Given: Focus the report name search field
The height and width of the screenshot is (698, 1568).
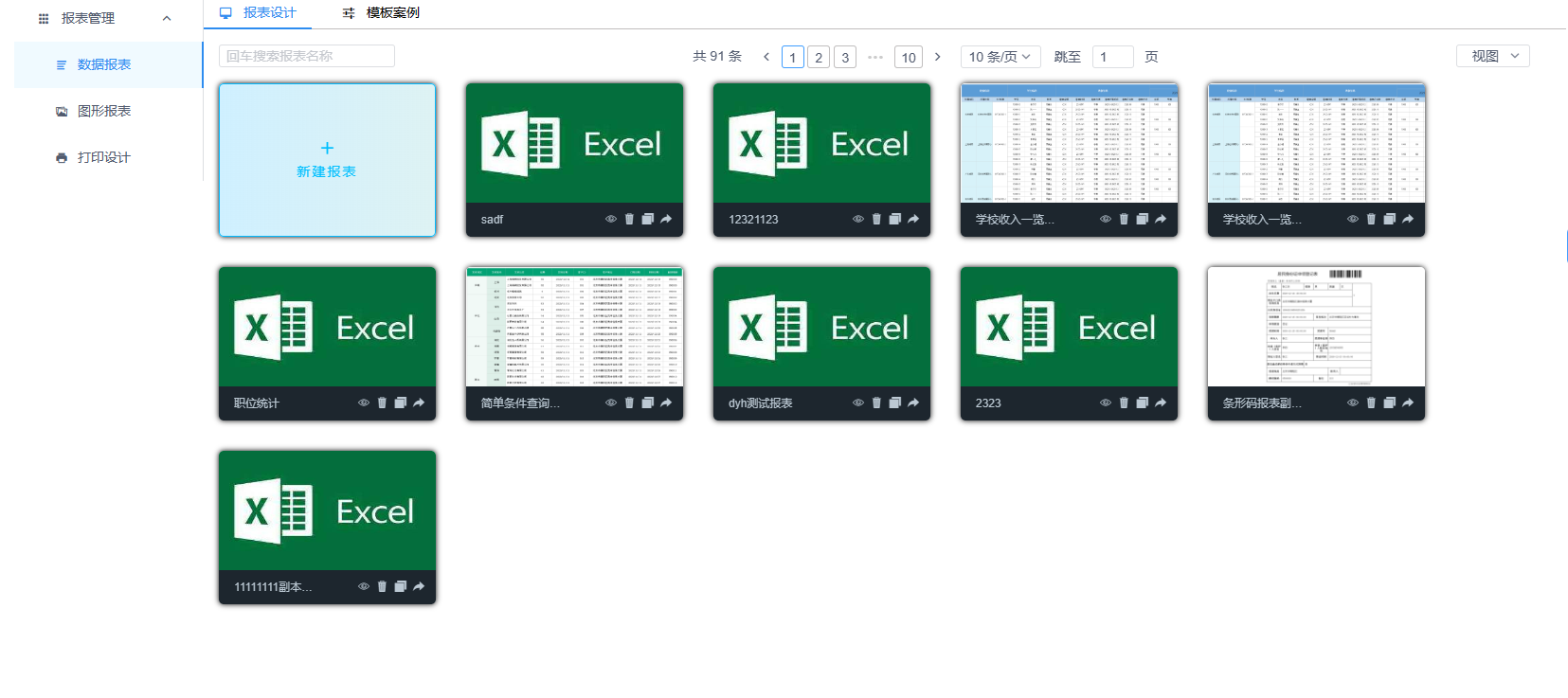Looking at the screenshot, I should pos(307,56).
